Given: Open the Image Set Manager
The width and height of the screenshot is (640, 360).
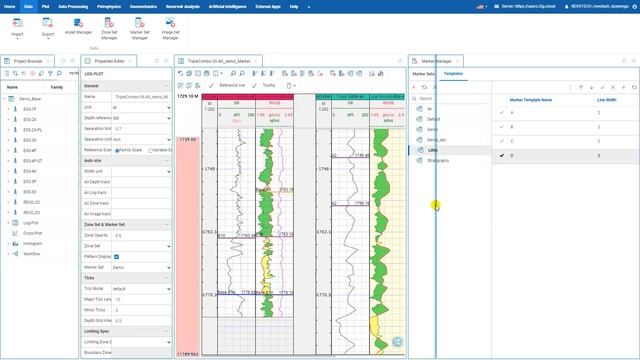Looking at the screenshot, I should coord(170,29).
